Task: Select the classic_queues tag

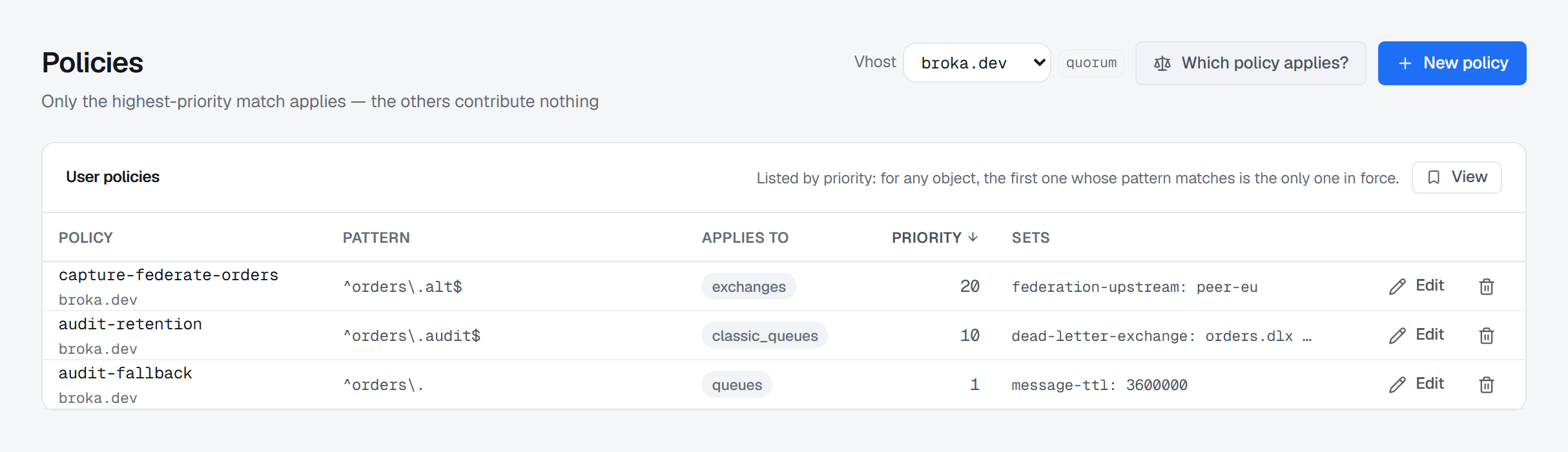Action: (765, 336)
